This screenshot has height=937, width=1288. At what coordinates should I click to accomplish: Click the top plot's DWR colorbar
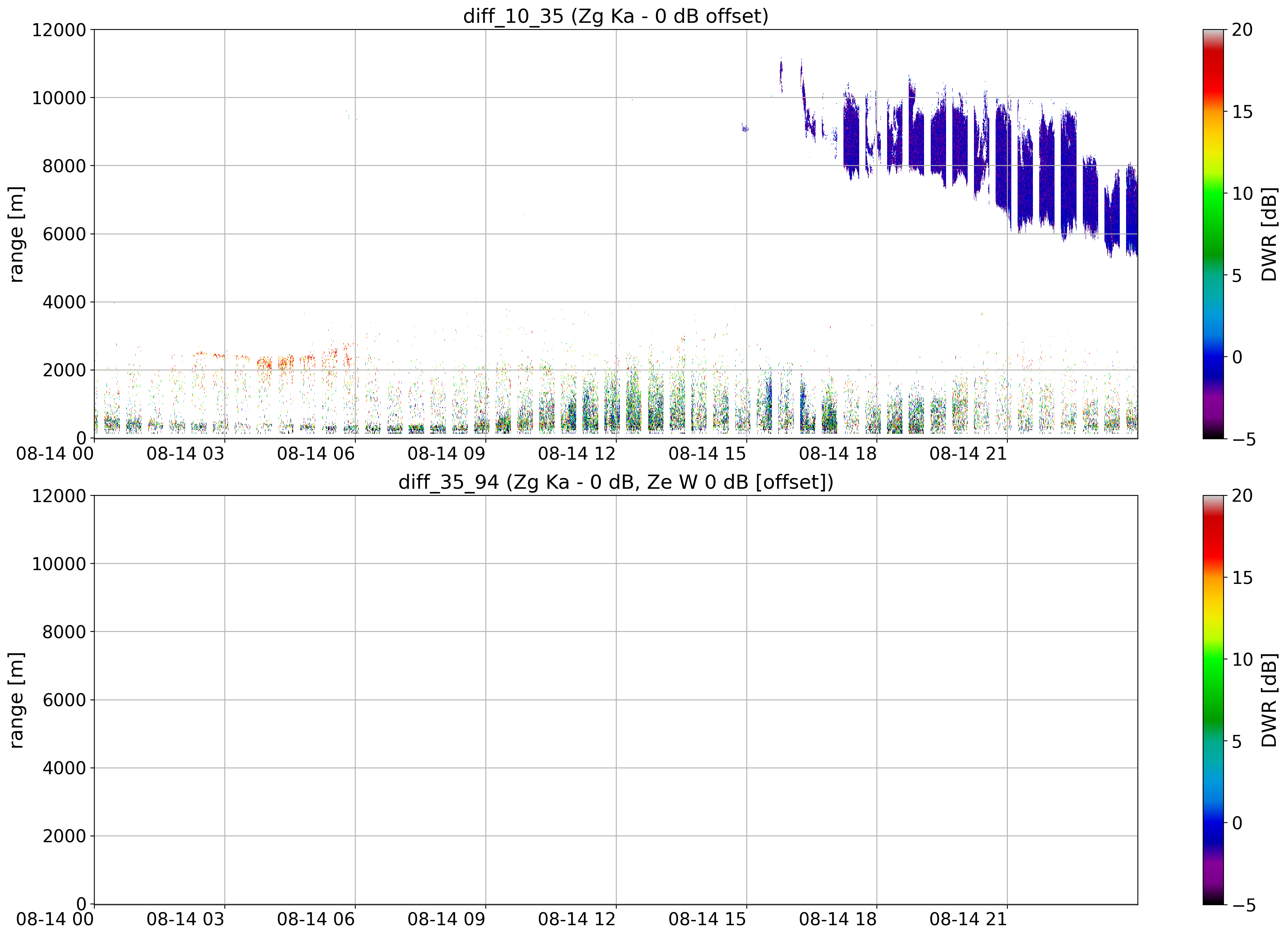coord(1214,234)
